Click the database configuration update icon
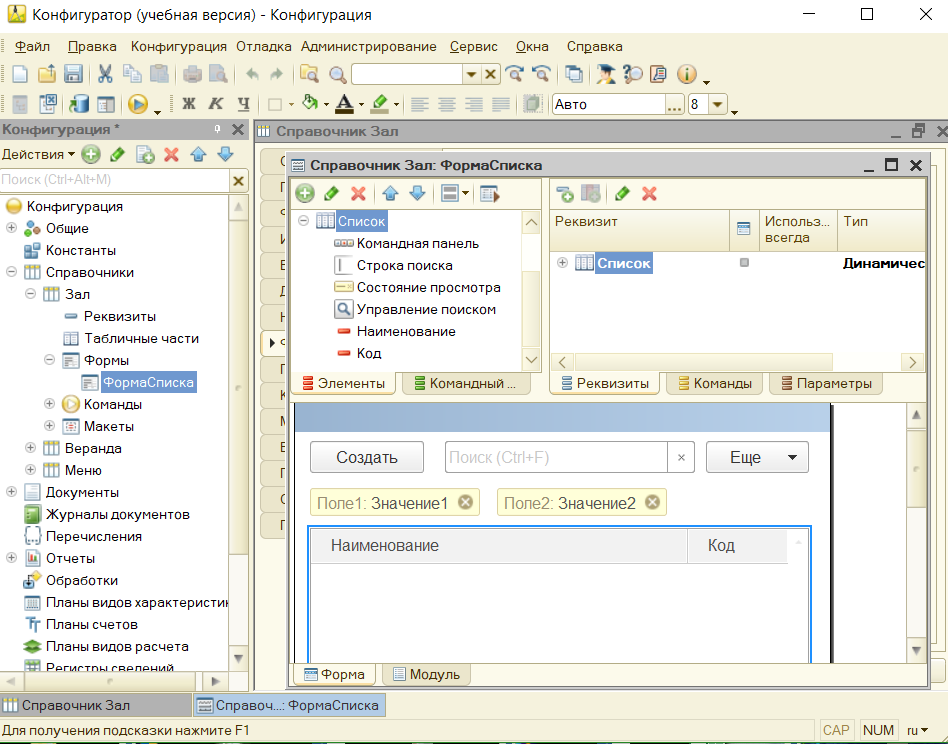 point(80,104)
